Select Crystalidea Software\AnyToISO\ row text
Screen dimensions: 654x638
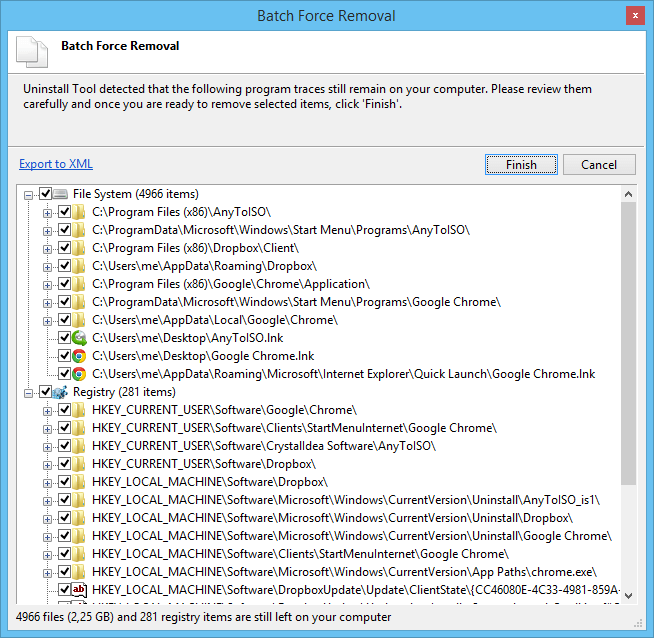click(x=264, y=446)
